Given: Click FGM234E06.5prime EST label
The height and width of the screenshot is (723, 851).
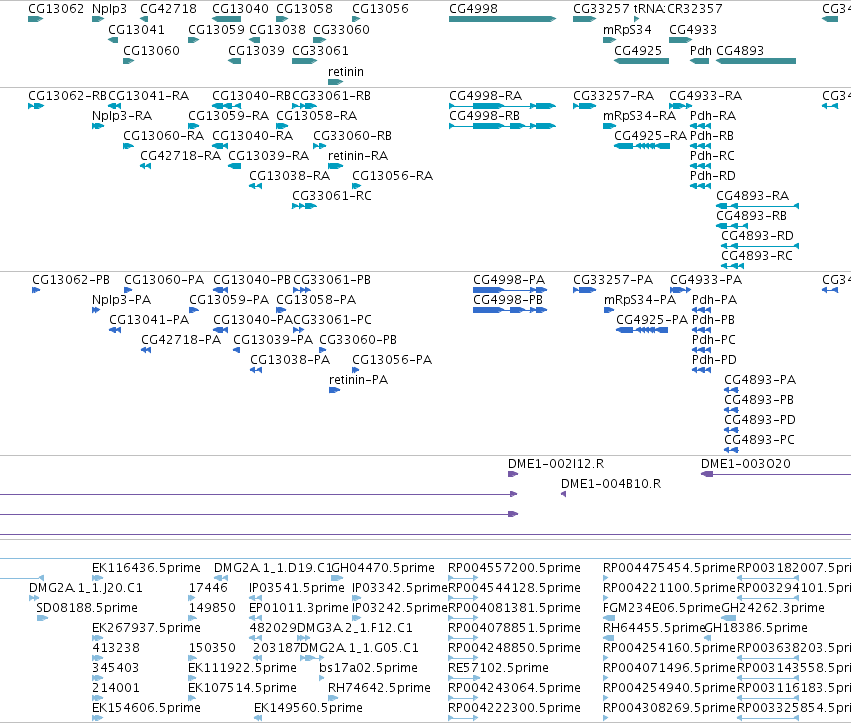Looking at the screenshot, I should [662, 608].
